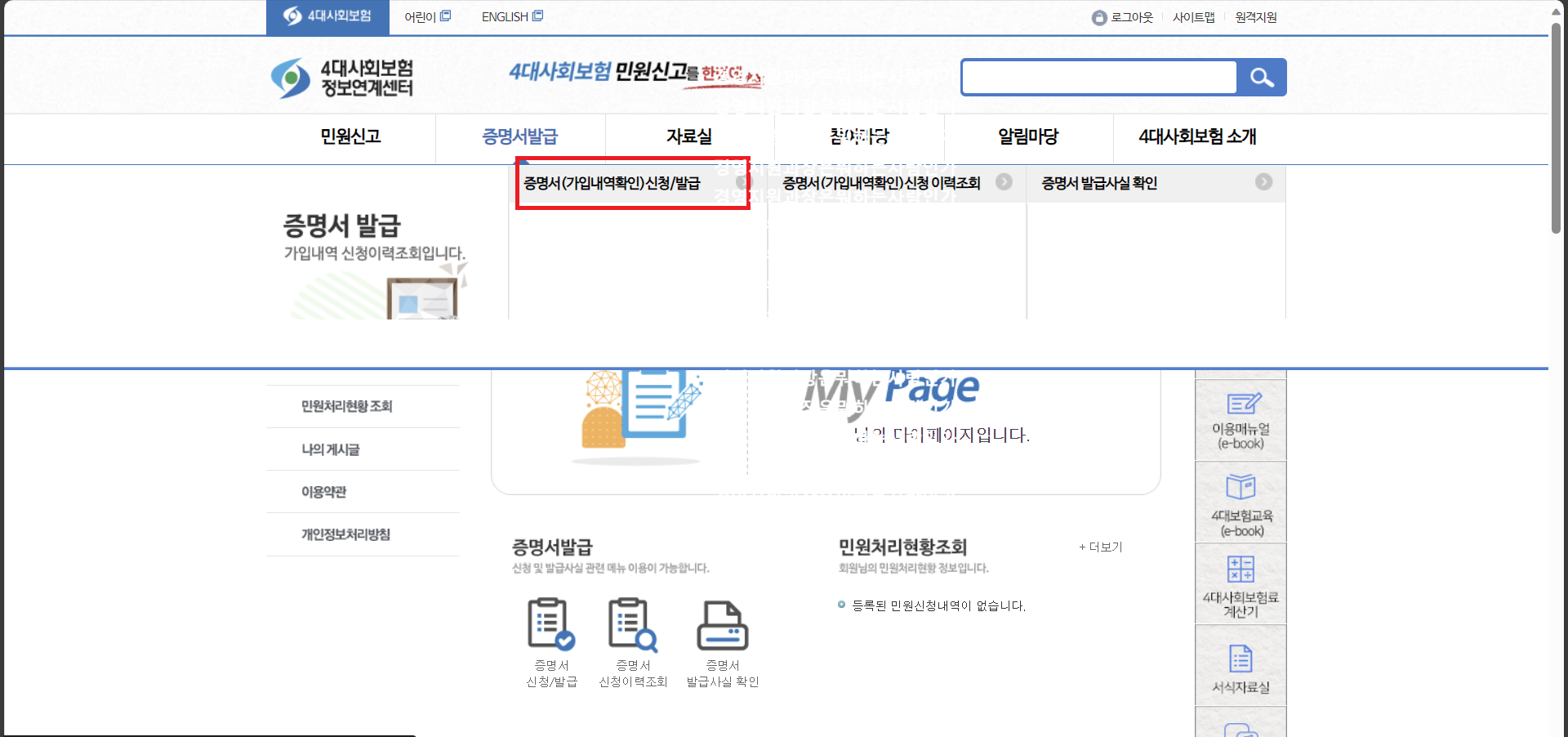Open the 민원신고 menu
The height and width of the screenshot is (737, 1568).
click(x=352, y=137)
